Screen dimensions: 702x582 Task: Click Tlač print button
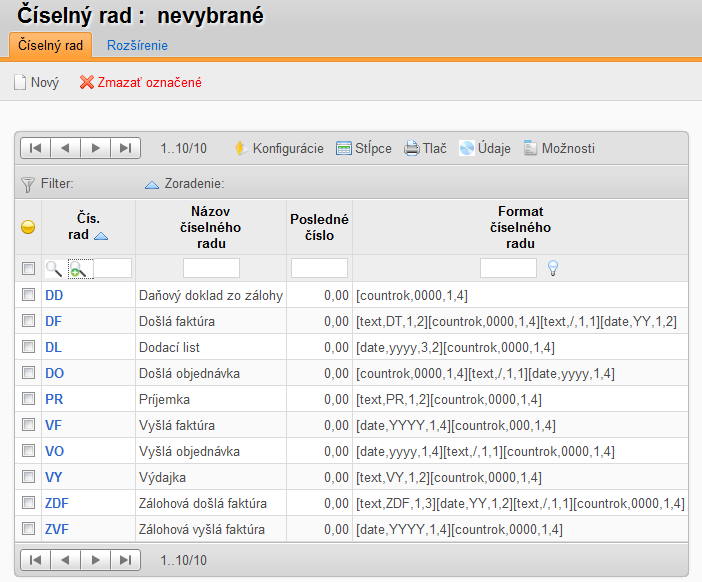click(x=425, y=148)
